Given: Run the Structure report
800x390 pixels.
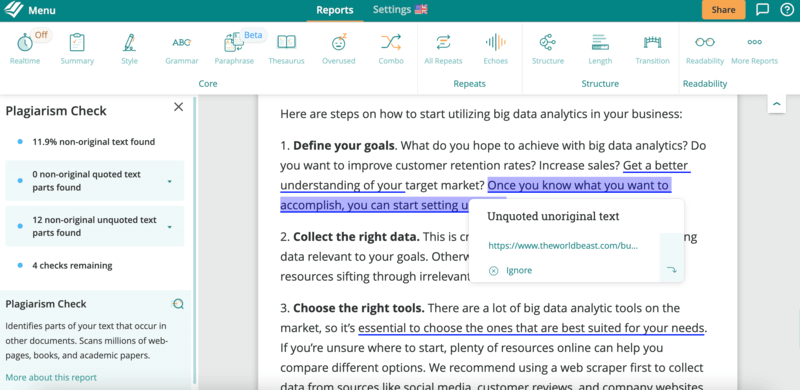Looking at the screenshot, I should pyautogui.click(x=548, y=49).
